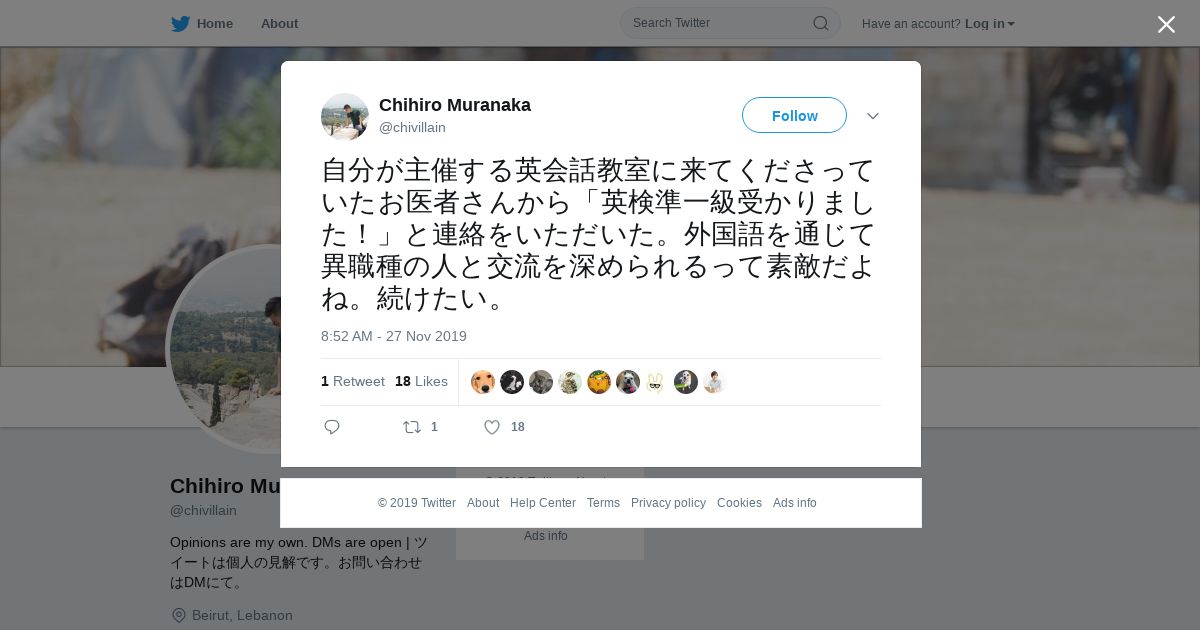View the 1 Retweet list

coord(353,381)
